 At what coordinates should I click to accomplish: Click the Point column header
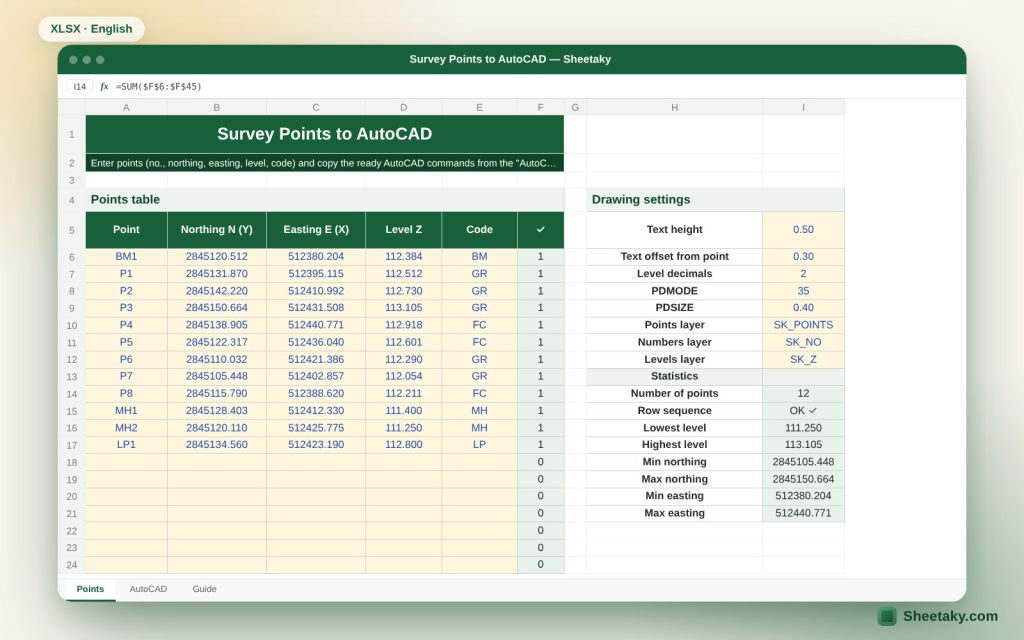(126, 229)
